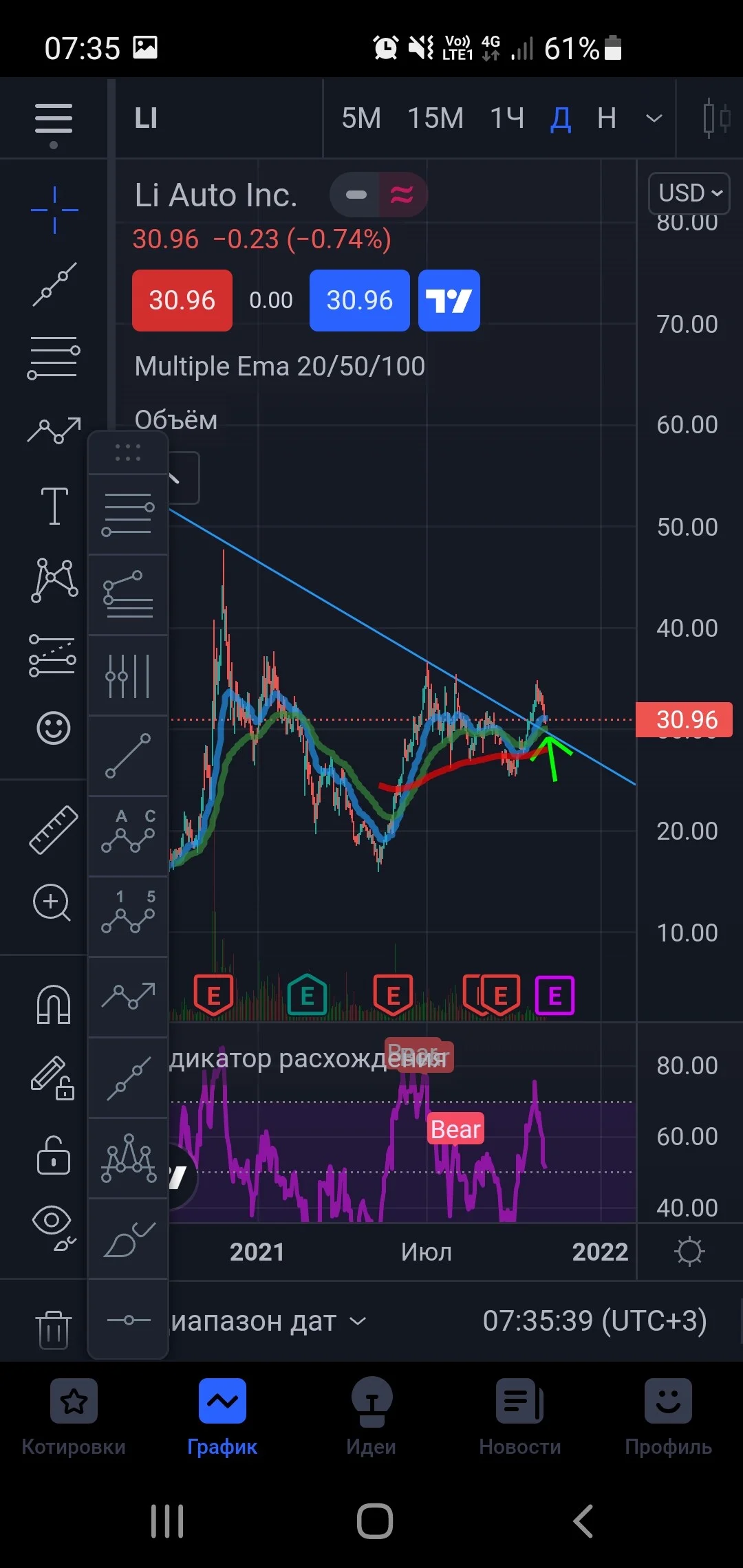Tap the purple upcoming earnings E marker
Viewport: 743px width, 1568px height.
tap(554, 995)
